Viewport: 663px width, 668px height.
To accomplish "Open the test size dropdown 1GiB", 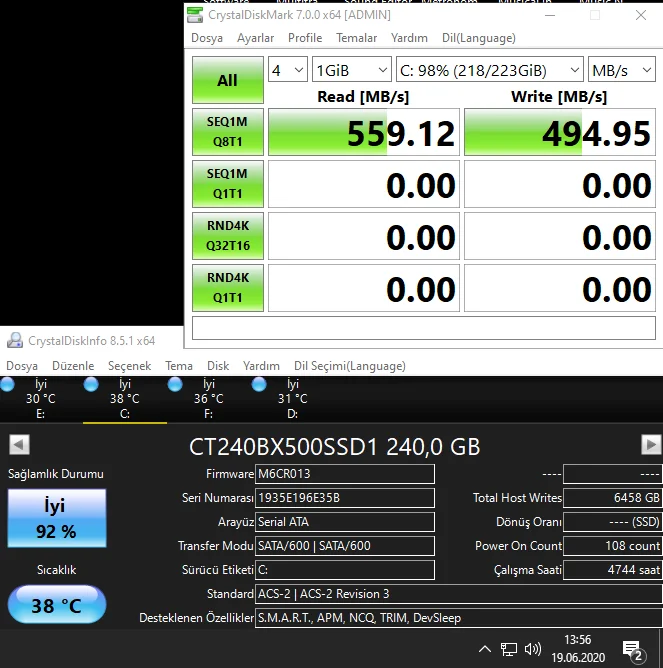I will click(352, 69).
